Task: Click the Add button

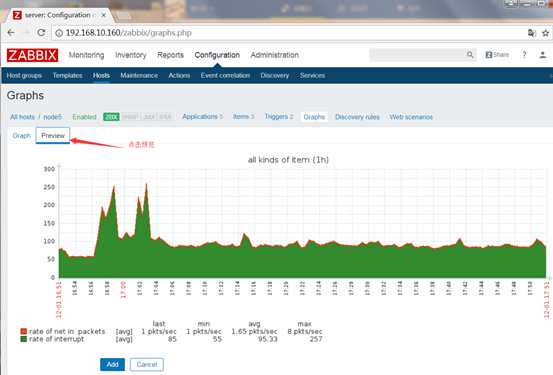Action: click(x=112, y=364)
